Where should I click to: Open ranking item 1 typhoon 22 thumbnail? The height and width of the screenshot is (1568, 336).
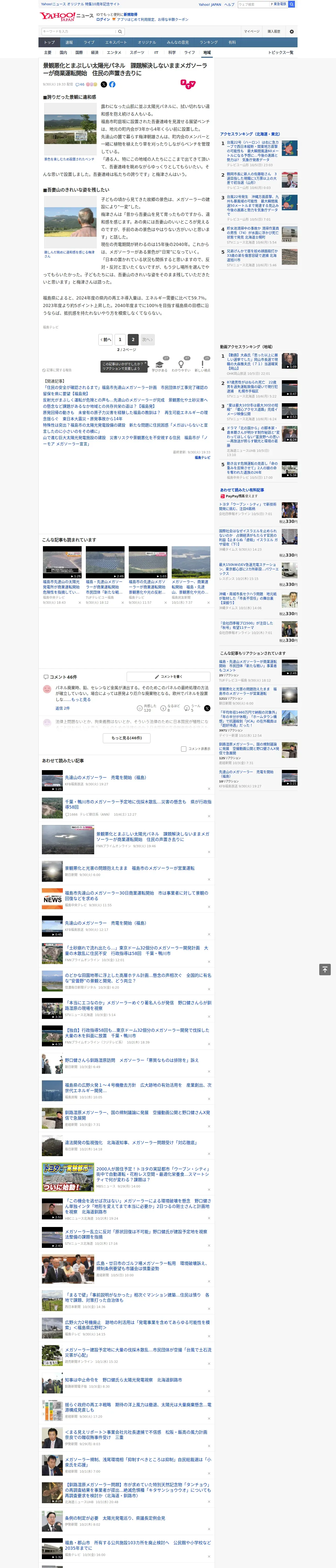click(290, 148)
